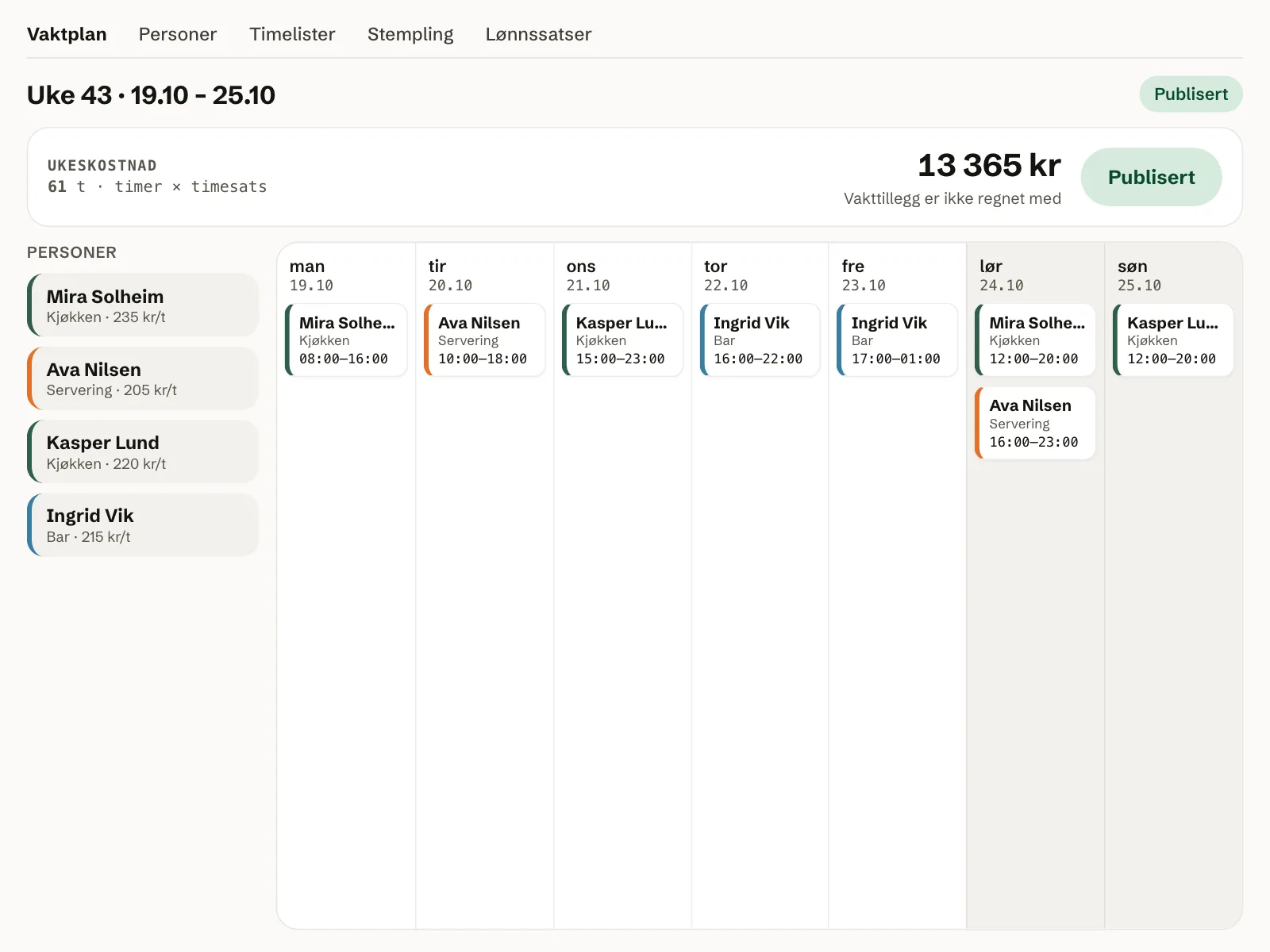Pick Kasper Lund from Personer list

coord(143,451)
